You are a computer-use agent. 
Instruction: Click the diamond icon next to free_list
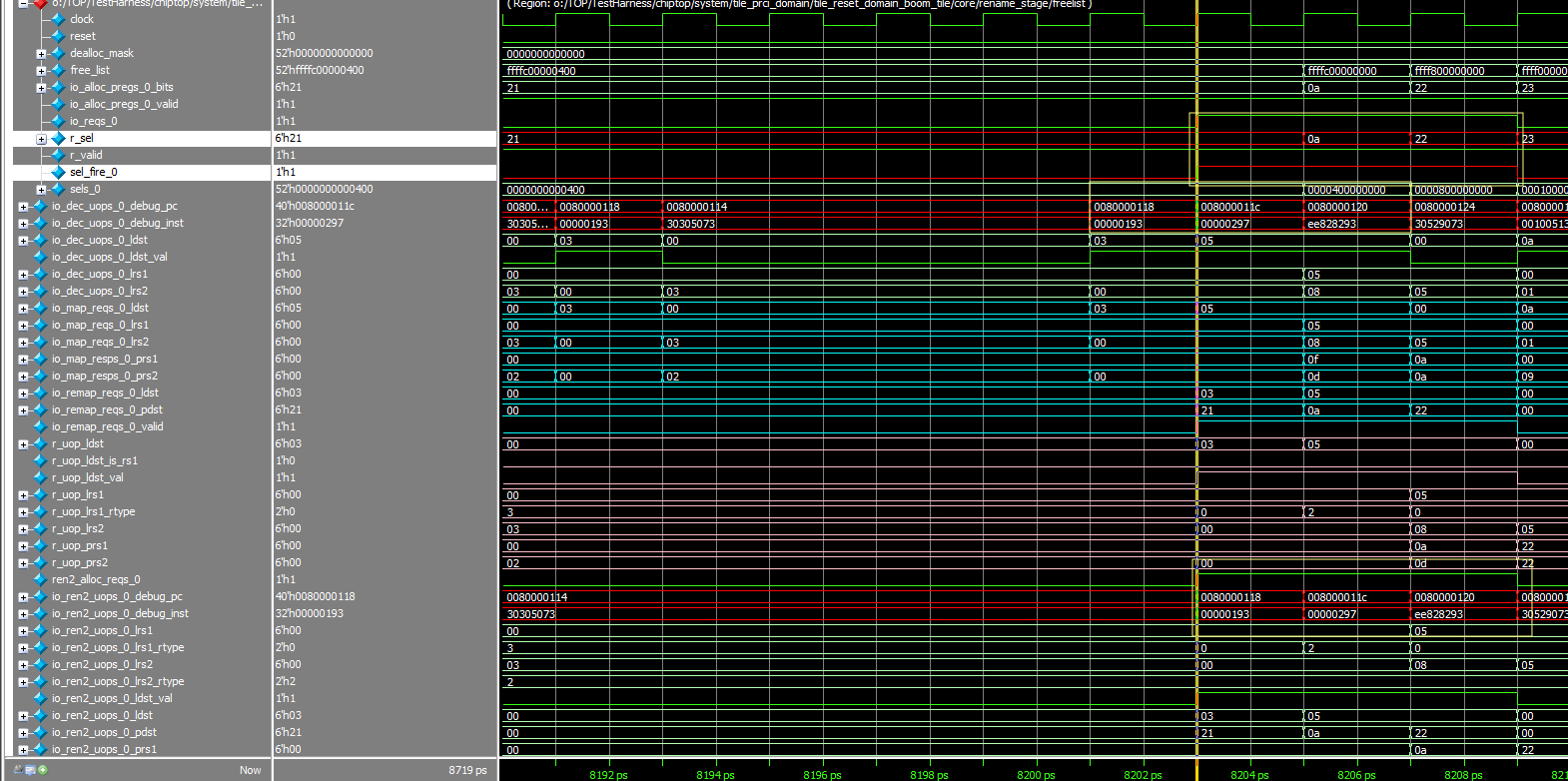(58, 70)
